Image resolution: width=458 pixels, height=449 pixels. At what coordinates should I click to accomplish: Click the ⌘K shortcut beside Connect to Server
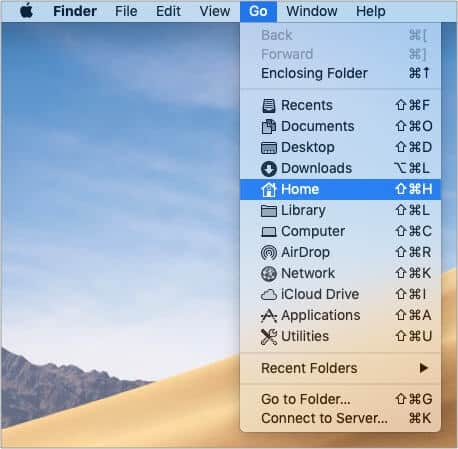click(x=420, y=418)
